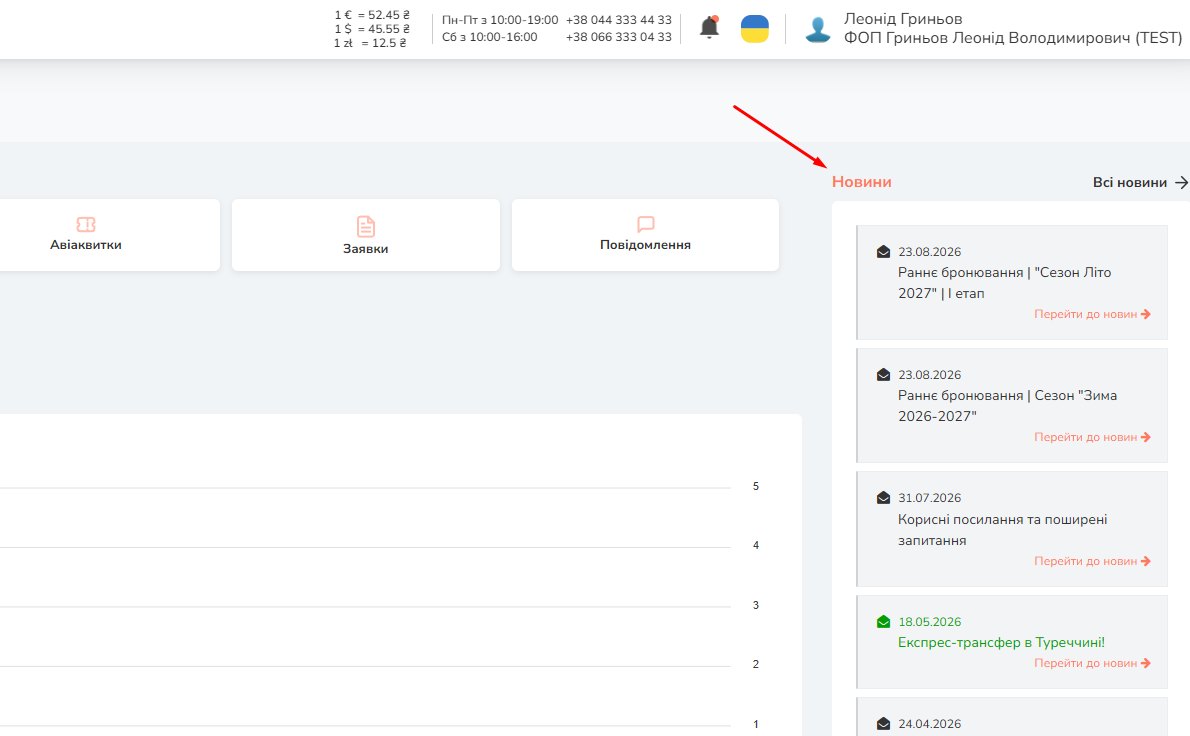This screenshot has height=736, width=1190.
Task: Click the euro exchange rate 52.45 ₴
Action: (x=372, y=14)
